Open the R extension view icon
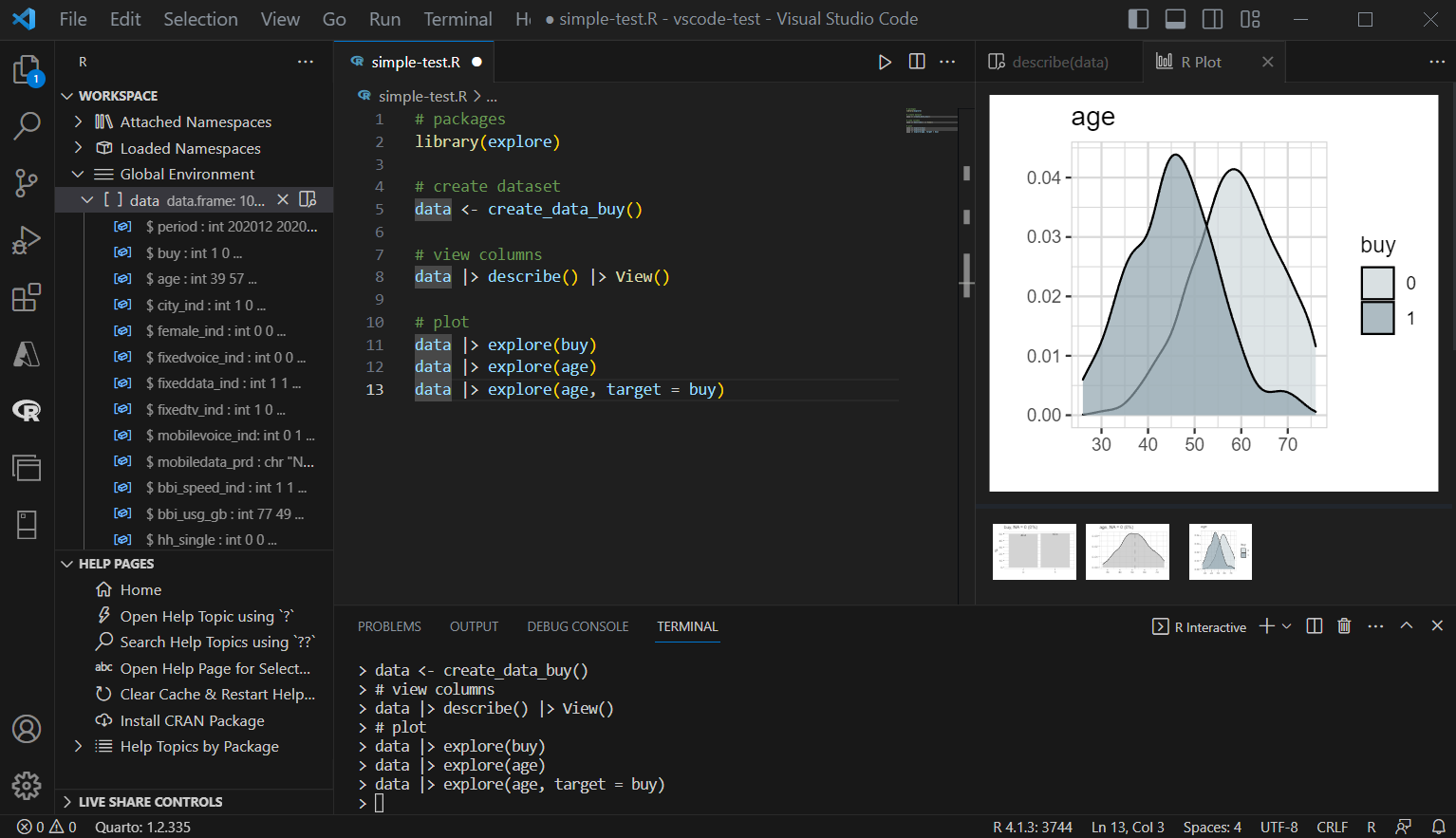 (x=27, y=411)
